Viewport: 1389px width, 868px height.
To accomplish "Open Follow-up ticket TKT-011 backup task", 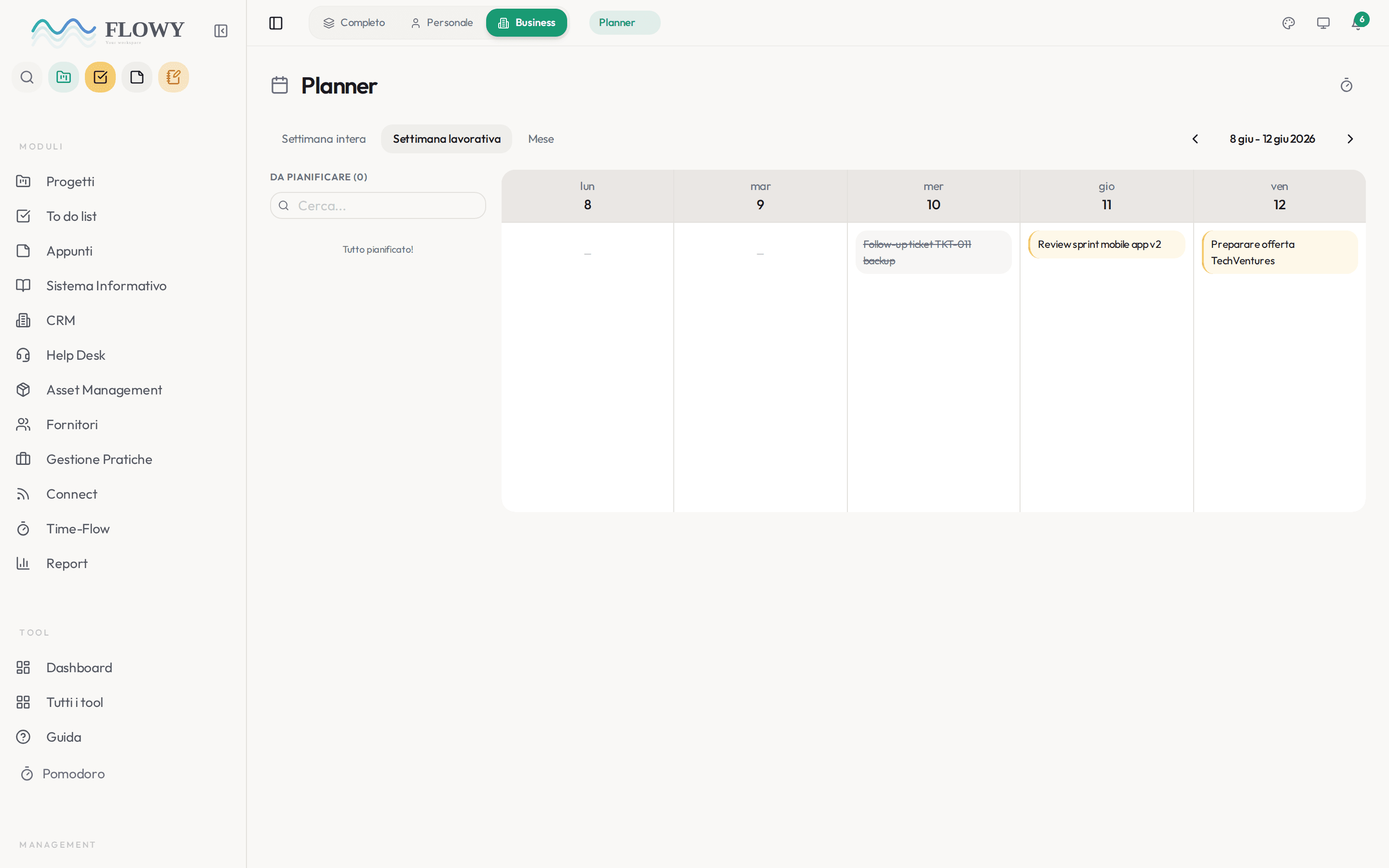I will click(x=933, y=253).
